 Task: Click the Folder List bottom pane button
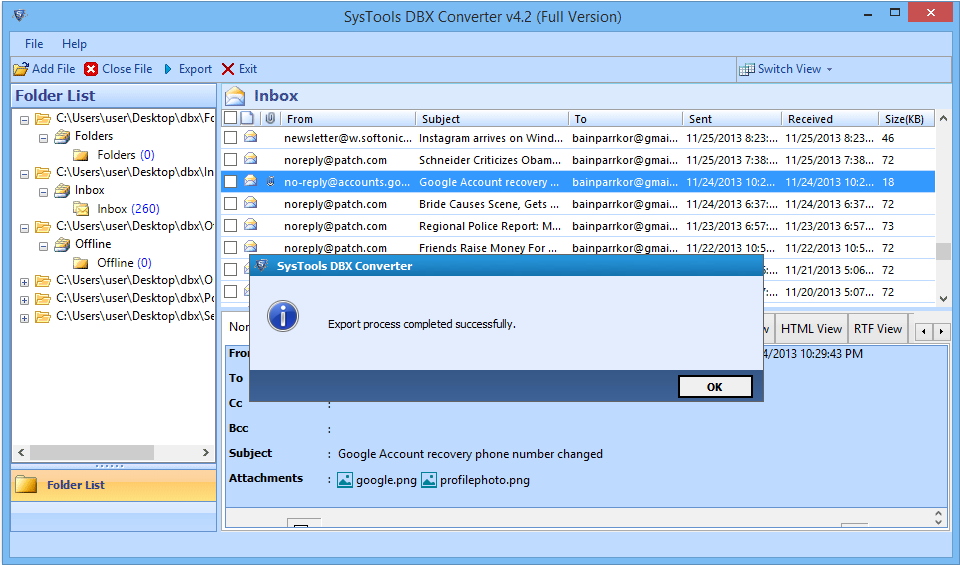click(114, 485)
